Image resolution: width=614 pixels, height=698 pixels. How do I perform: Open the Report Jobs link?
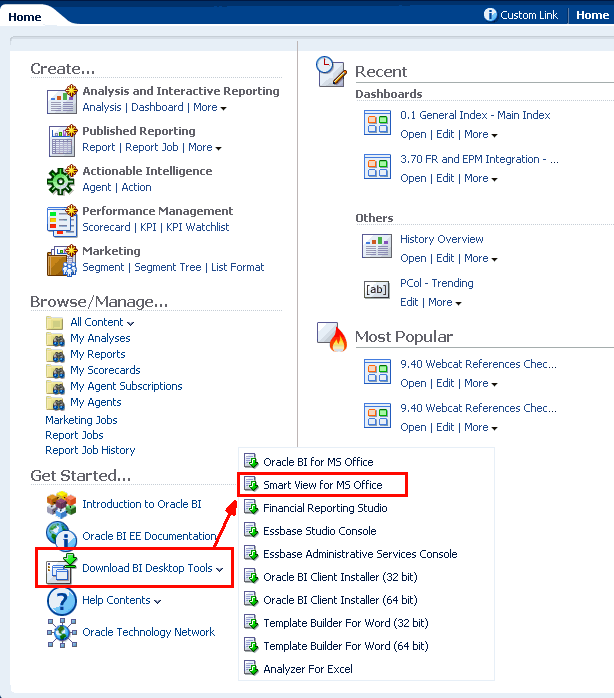(74, 435)
